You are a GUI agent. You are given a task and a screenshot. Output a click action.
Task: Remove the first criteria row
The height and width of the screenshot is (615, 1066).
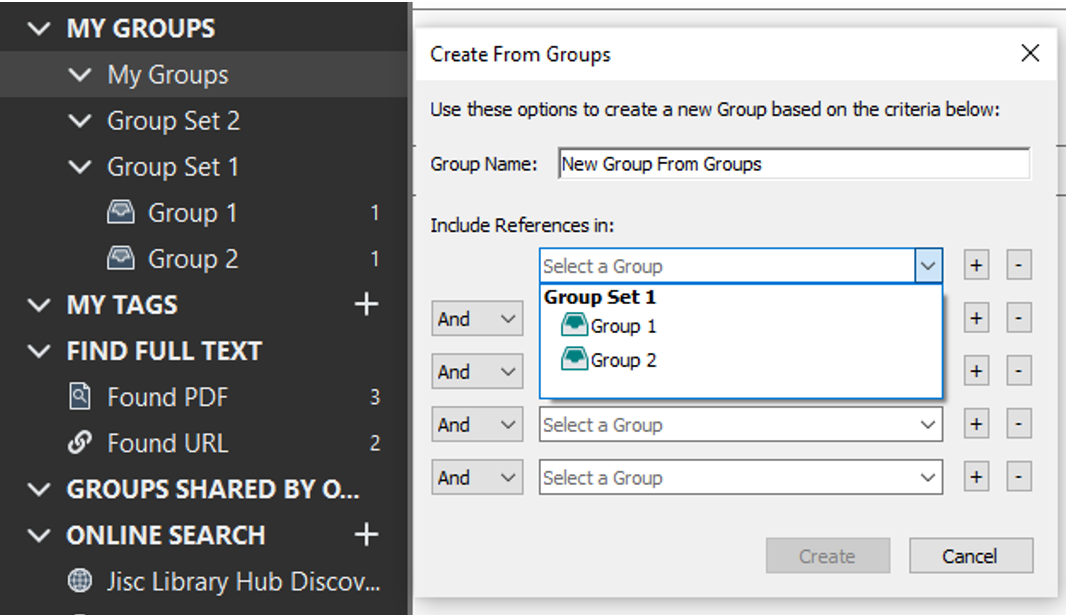[1018, 265]
